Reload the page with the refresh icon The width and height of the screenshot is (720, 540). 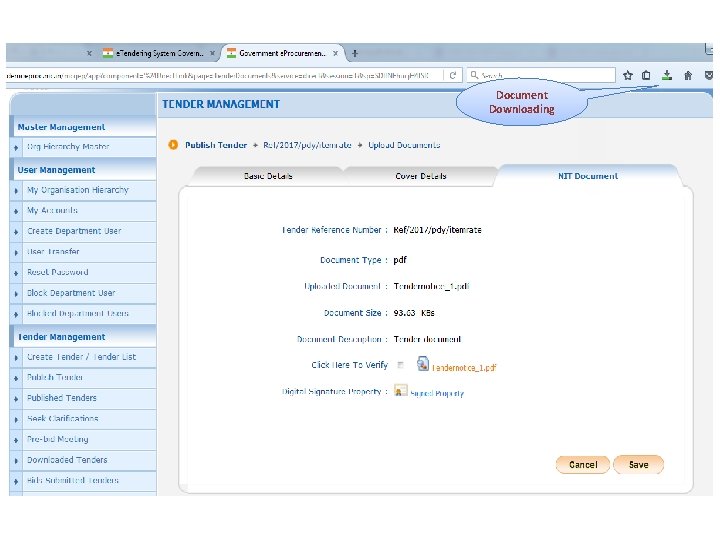coord(452,75)
